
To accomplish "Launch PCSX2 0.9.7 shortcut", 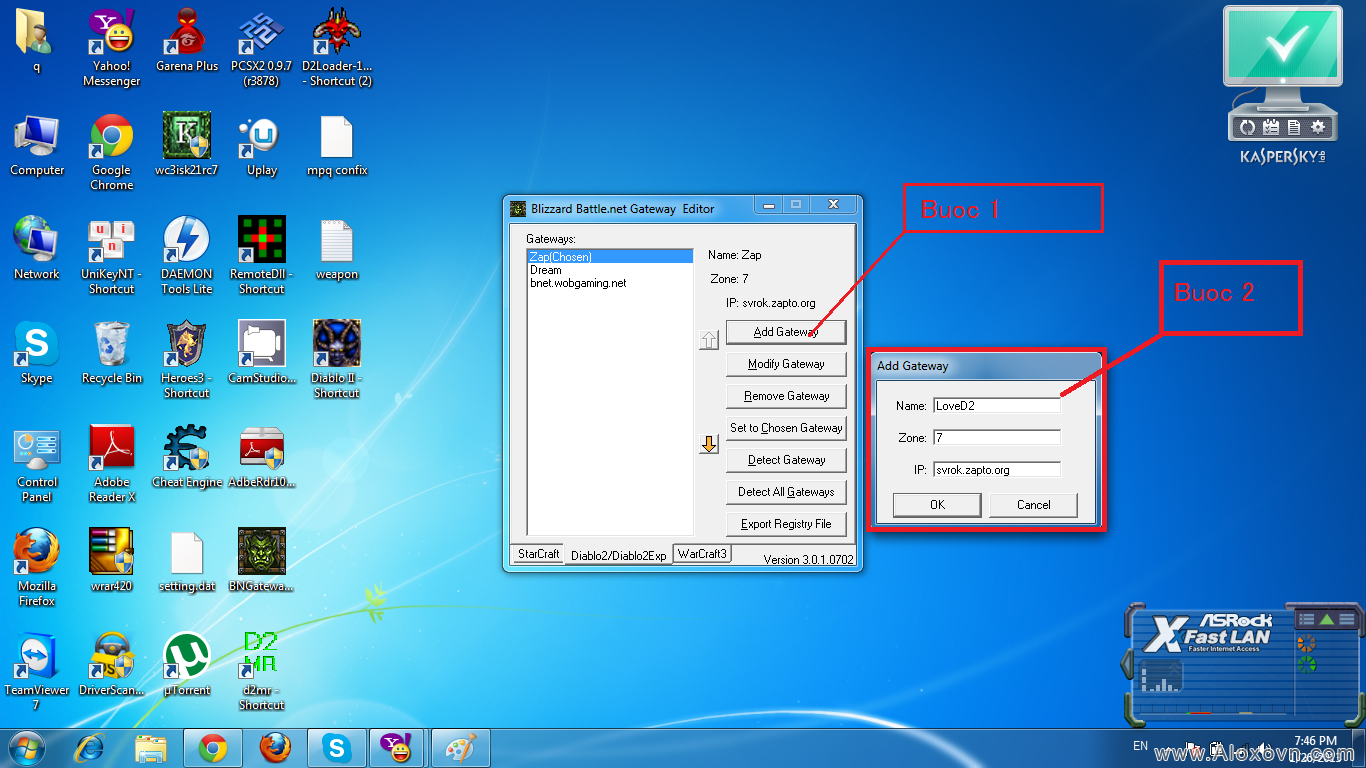I will (261, 45).
